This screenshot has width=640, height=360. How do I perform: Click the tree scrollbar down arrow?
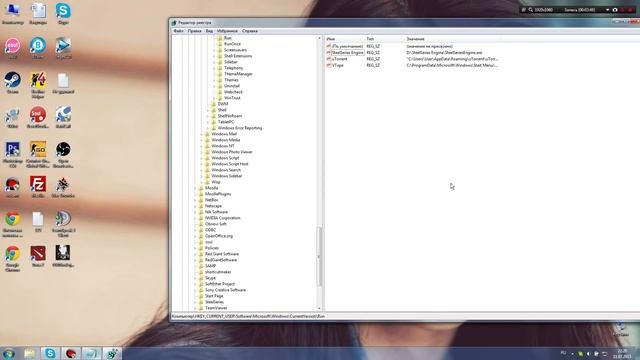[319, 309]
